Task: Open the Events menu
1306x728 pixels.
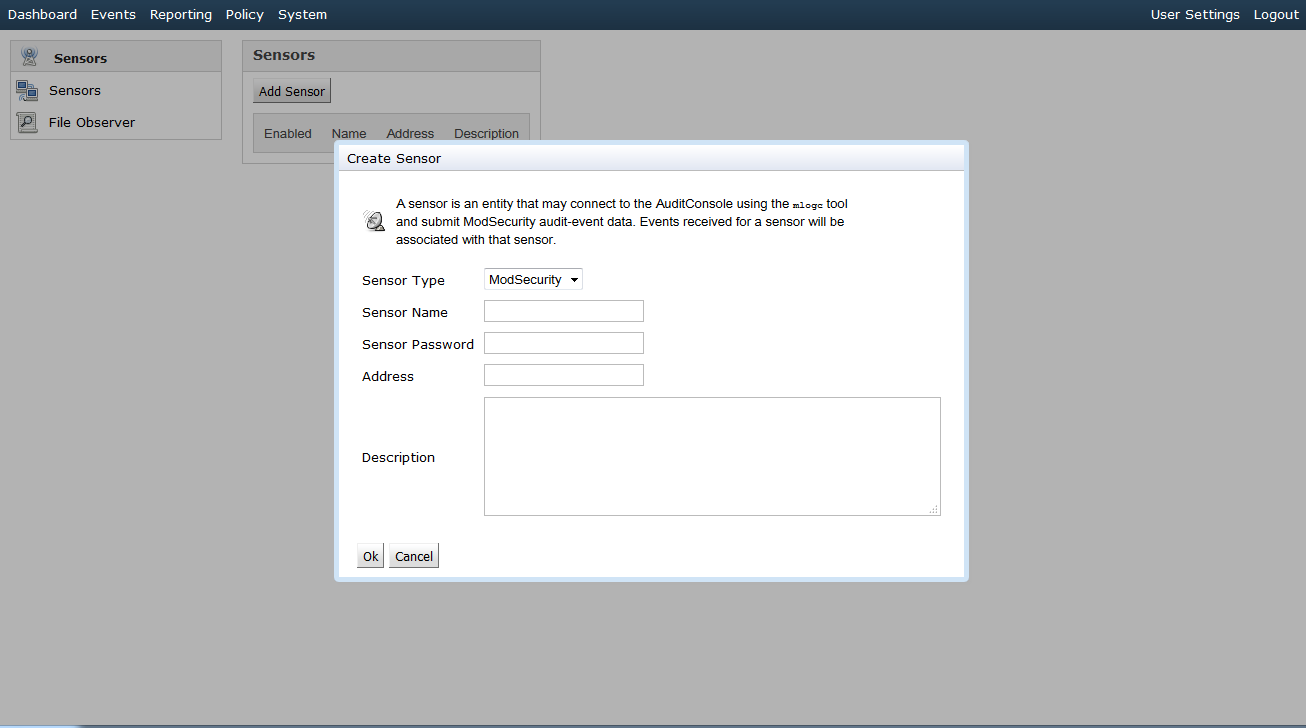Action: [x=113, y=15]
